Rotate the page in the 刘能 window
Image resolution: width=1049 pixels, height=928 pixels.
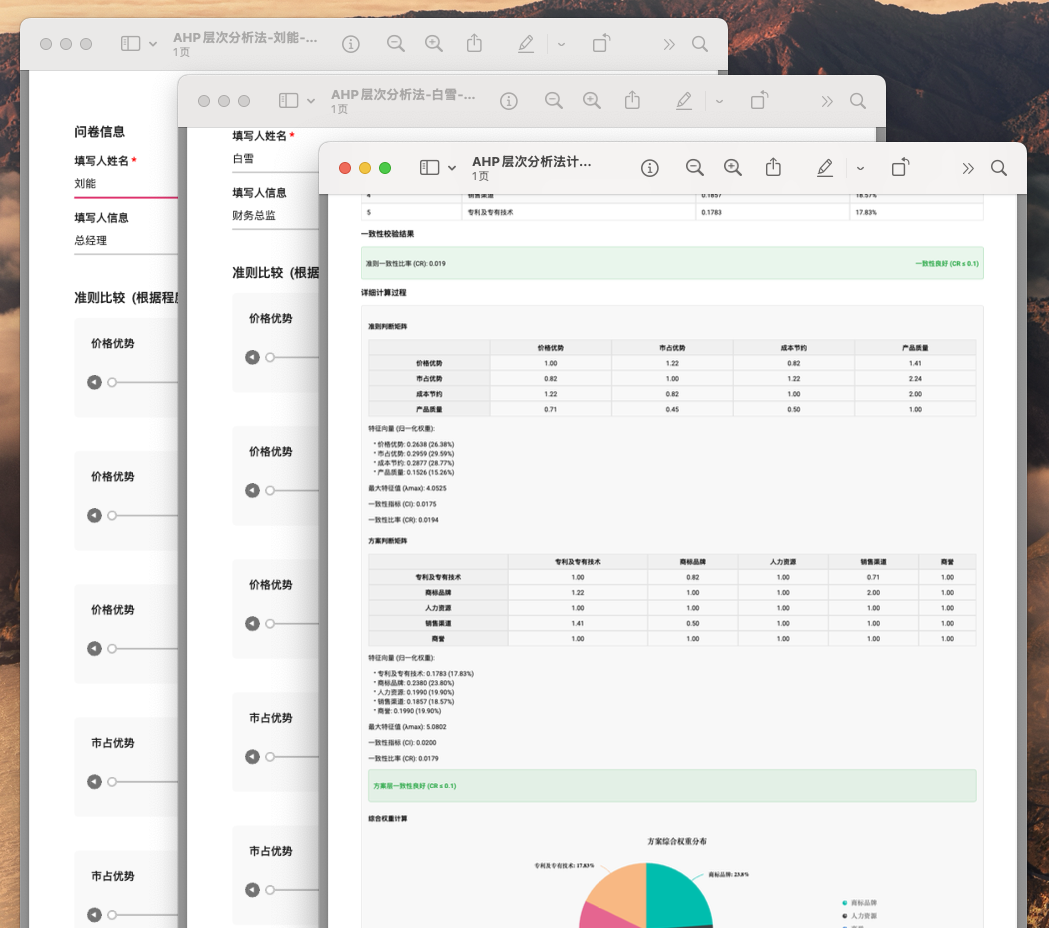click(x=601, y=43)
